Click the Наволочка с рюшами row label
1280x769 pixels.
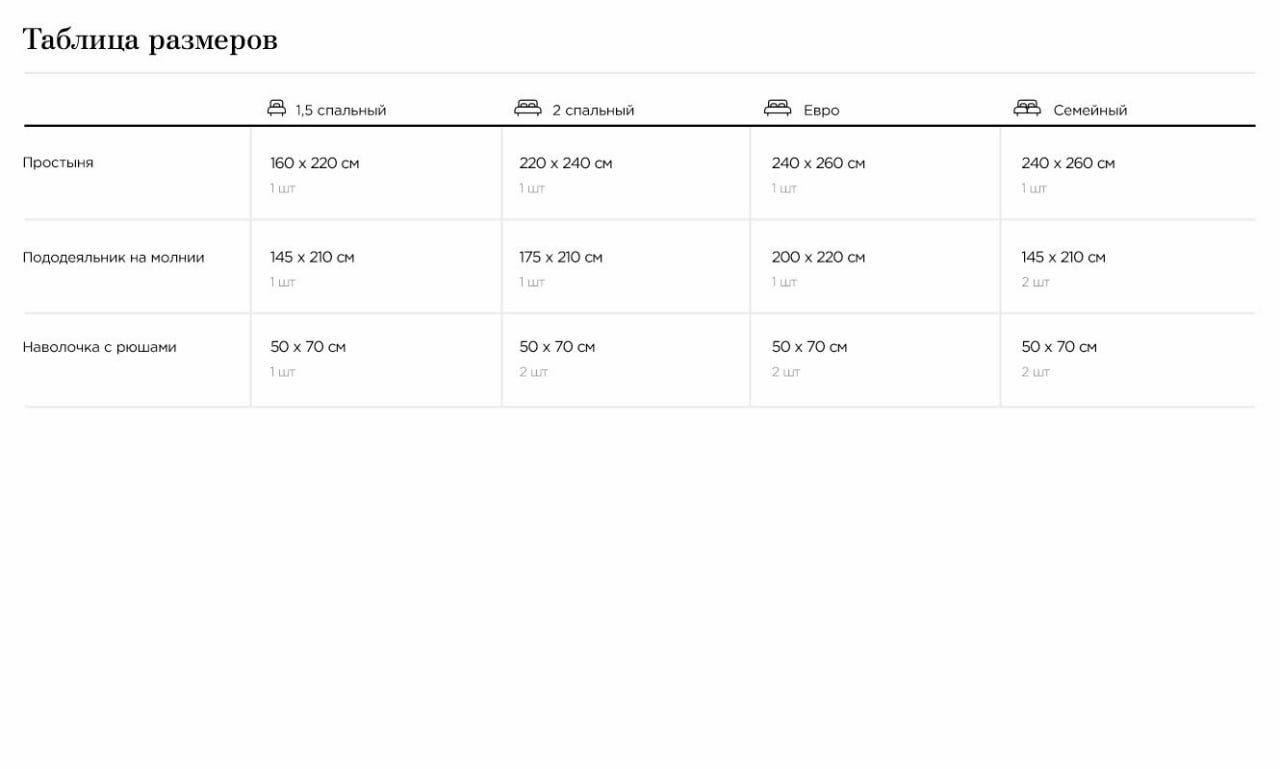[99, 348]
